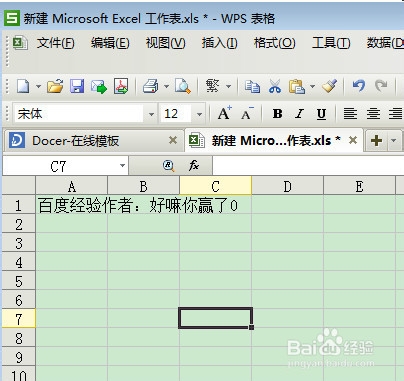The image size is (404, 381).
Task: Close the Docer-在线模板 tab
Action: point(173,140)
